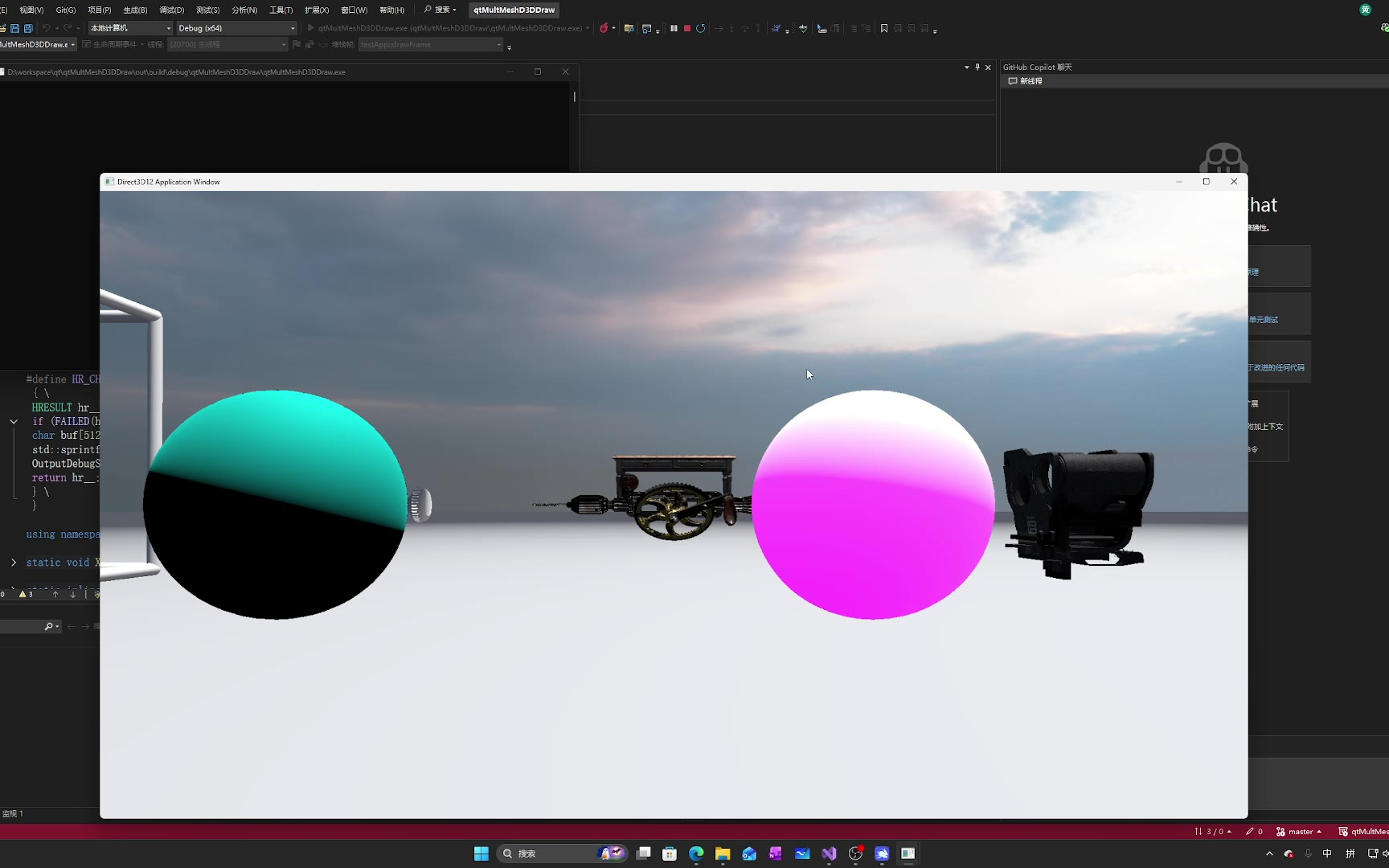Open Visual Studio from the taskbar

[x=829, y=854]
